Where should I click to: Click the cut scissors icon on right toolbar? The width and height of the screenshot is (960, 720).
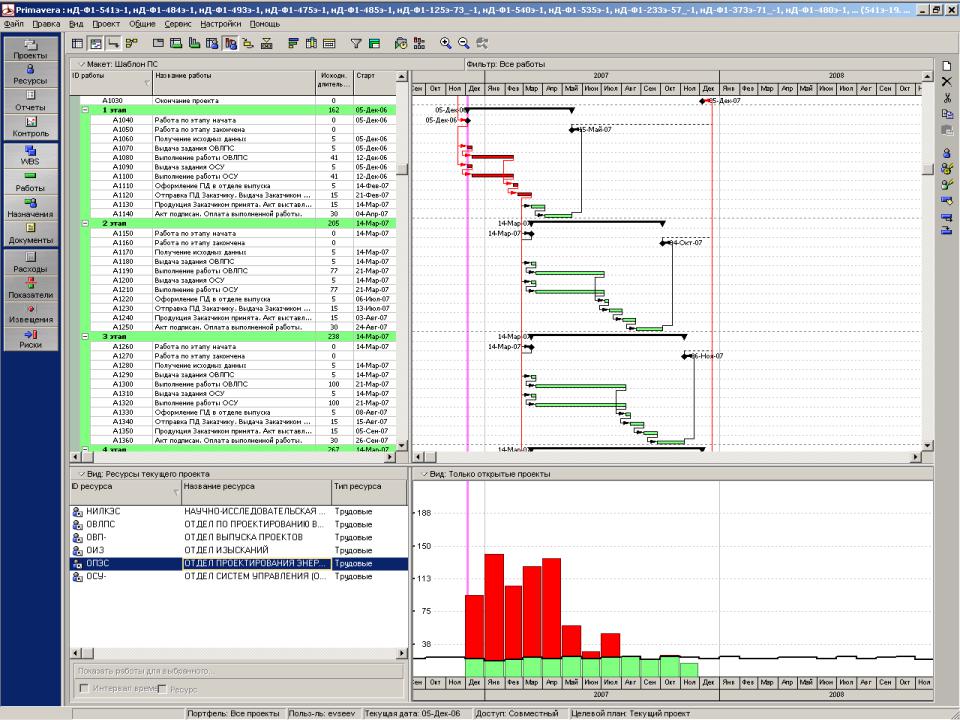pyautogui.click(x=947, y=97)
